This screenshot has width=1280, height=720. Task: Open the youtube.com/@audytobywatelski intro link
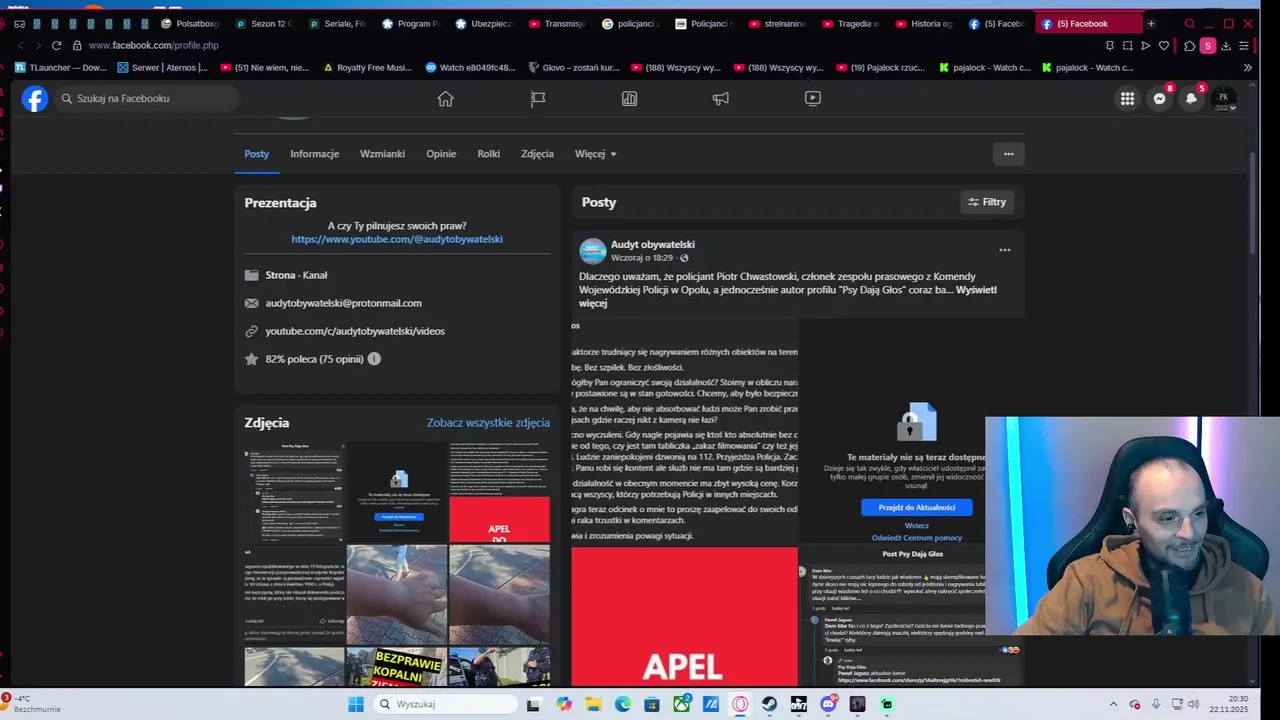click(397, 239)
